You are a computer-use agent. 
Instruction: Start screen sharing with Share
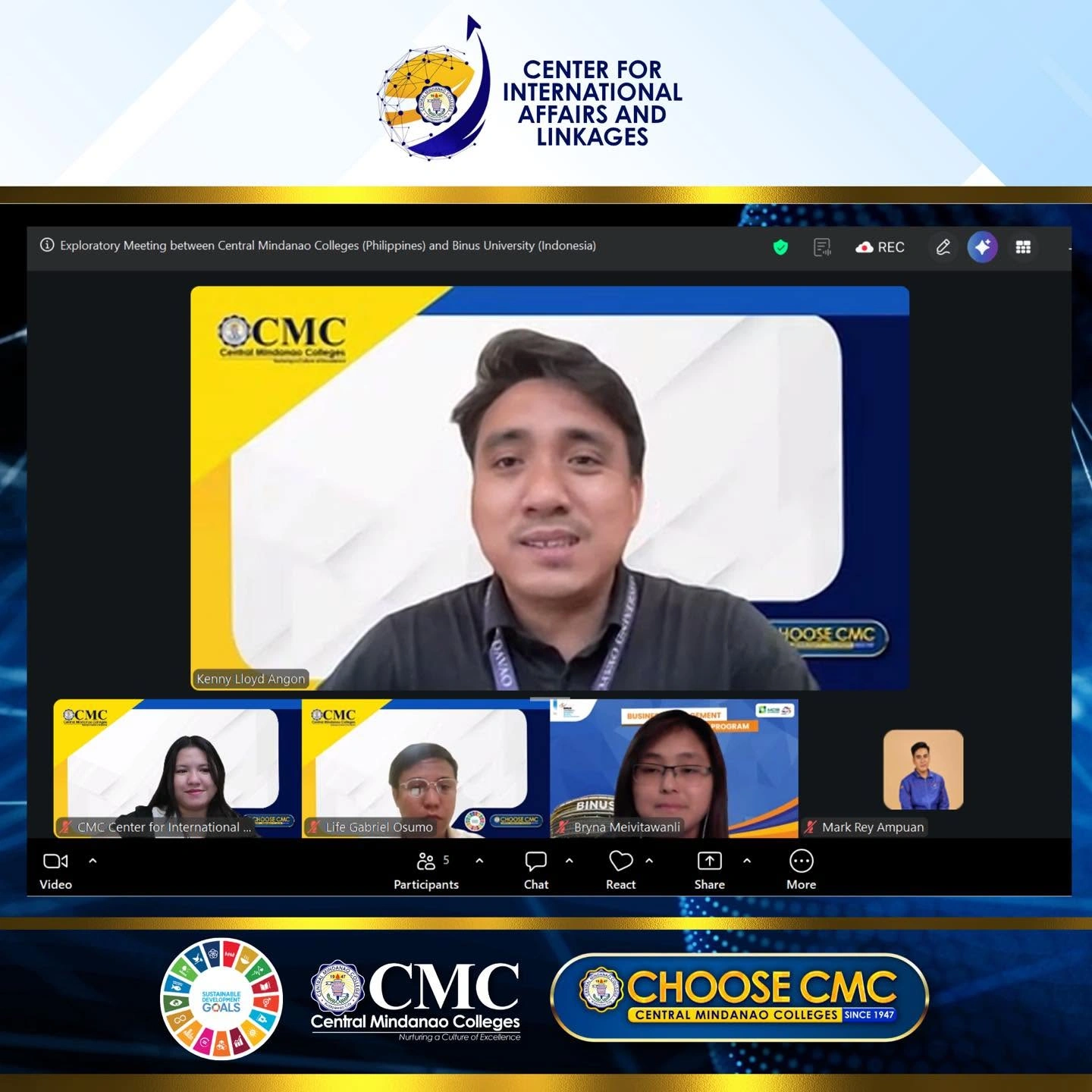click(x=710, y=870)
